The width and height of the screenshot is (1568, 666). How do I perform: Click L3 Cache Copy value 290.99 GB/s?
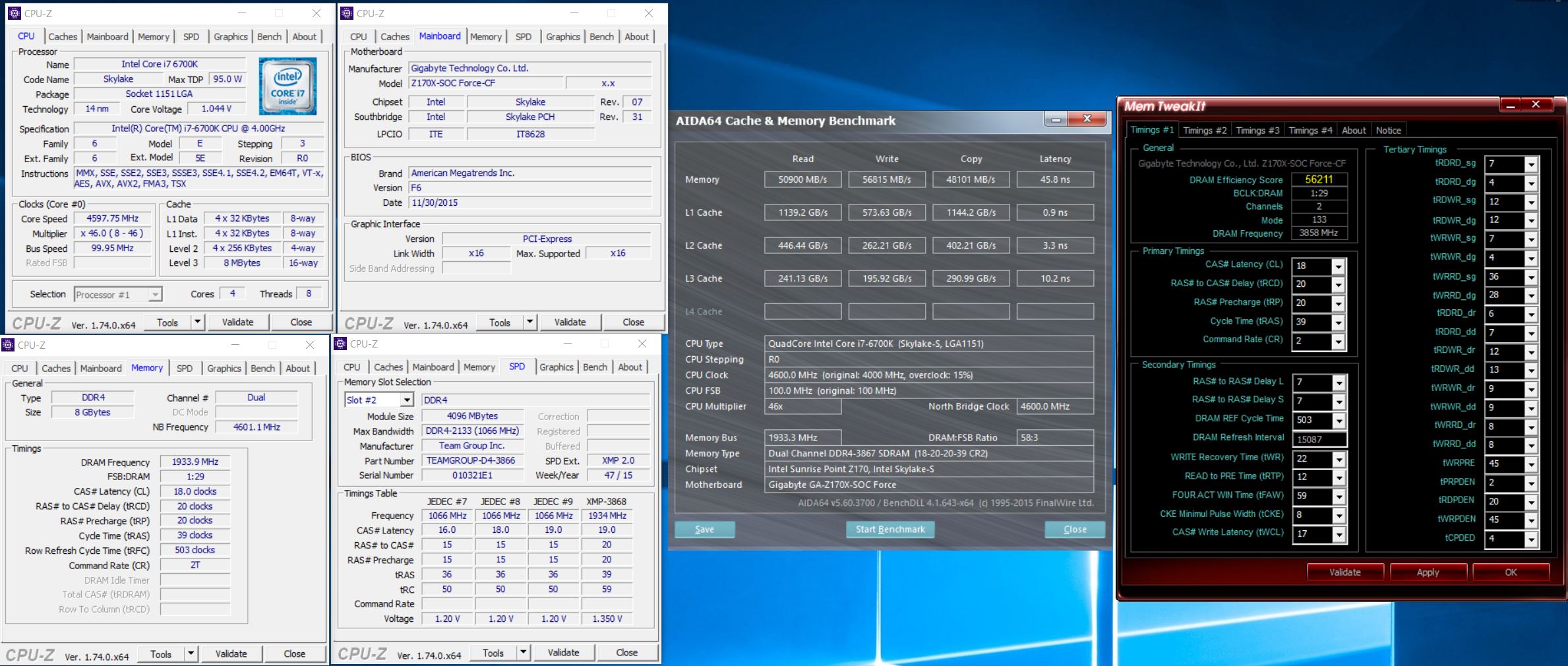[971, 278]
